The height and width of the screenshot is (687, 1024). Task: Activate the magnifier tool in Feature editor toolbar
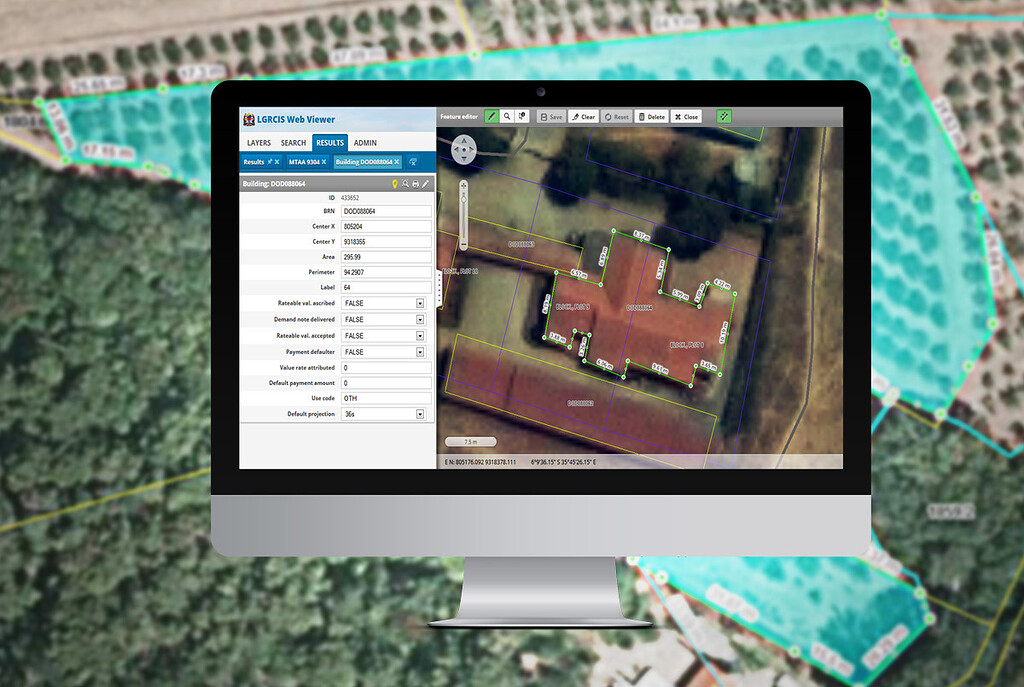coord(507,116)
